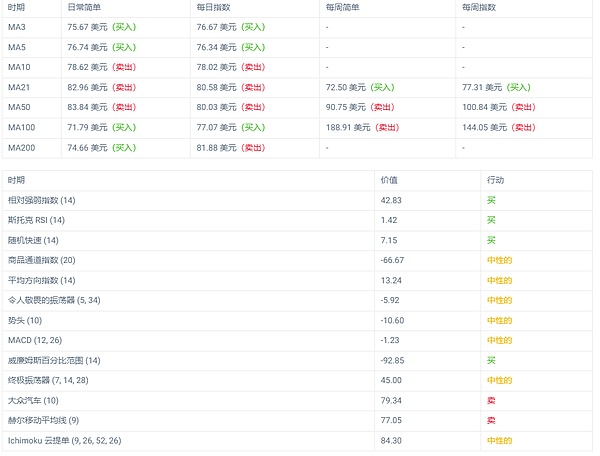Select the MA200 row label
The image size is (600, 456).
tap(21, 148)
